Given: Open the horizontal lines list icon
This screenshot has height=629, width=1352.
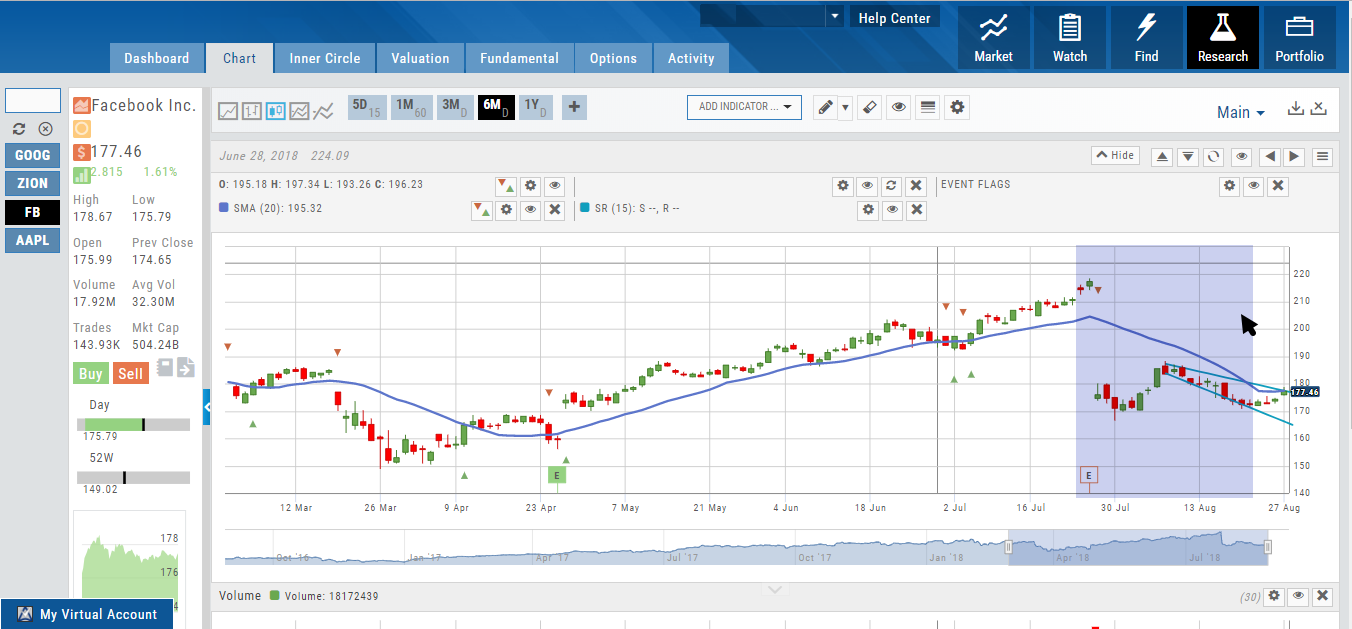Looking at the screenshot, I should 928,107.
